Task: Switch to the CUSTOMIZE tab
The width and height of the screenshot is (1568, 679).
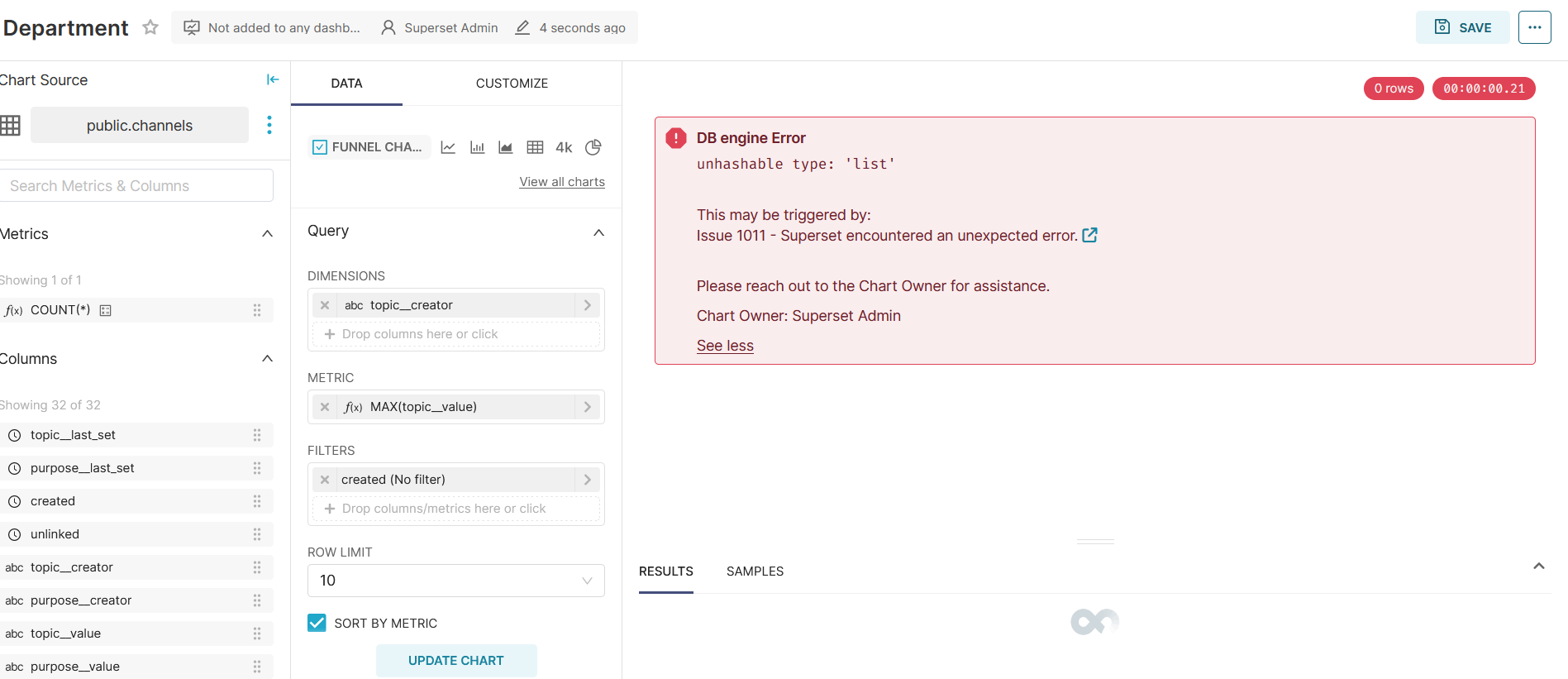Action: [x=512, y=83]
